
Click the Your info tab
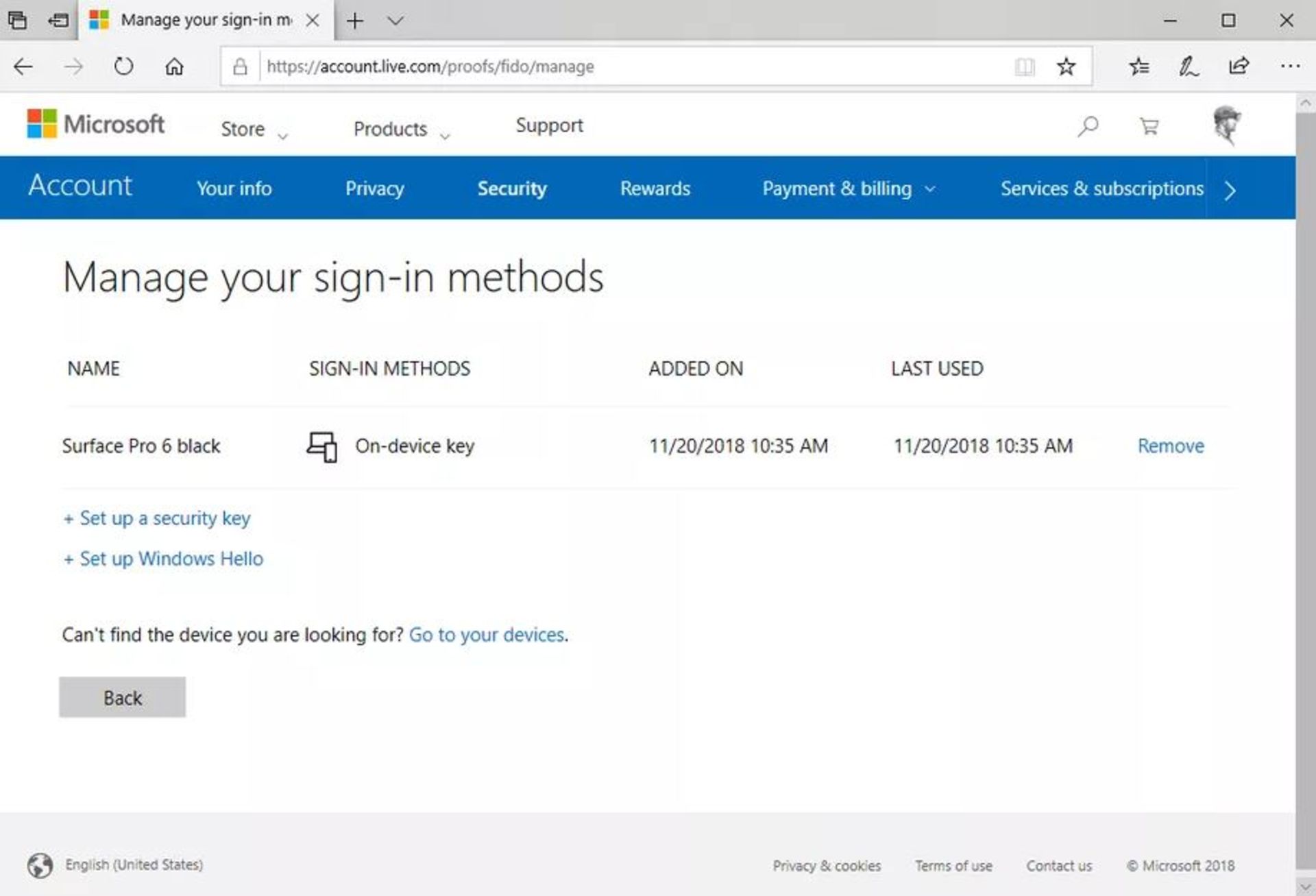pos(233,188)
